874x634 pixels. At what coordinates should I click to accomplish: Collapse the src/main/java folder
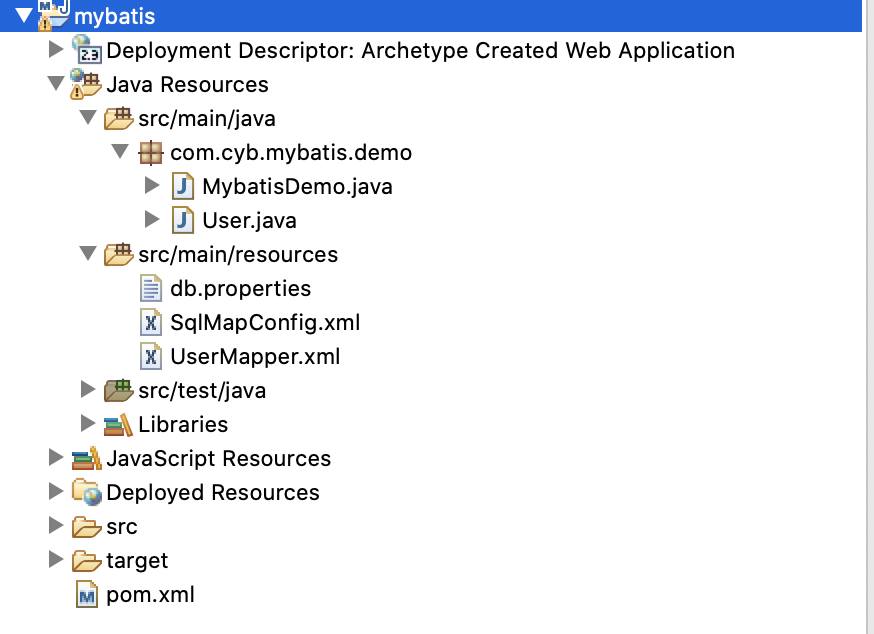[88, 118]
